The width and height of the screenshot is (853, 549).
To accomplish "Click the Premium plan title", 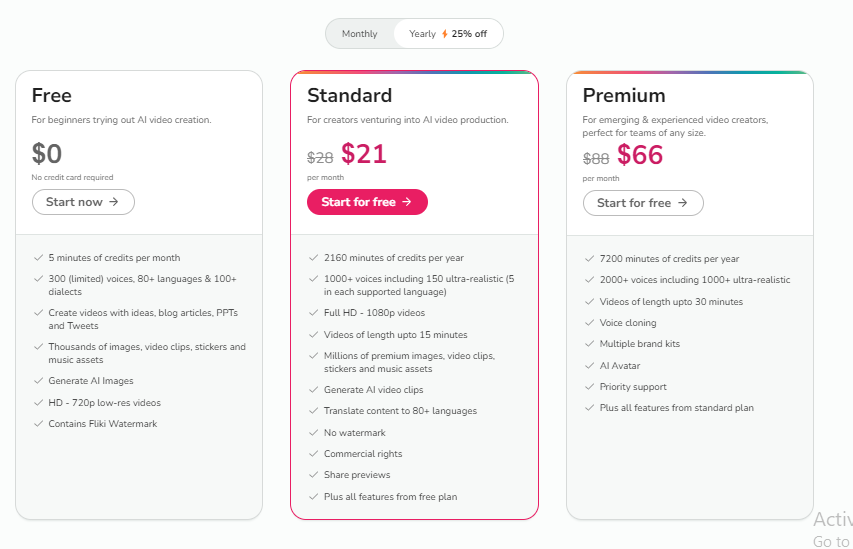I will [x=624, y=95].
